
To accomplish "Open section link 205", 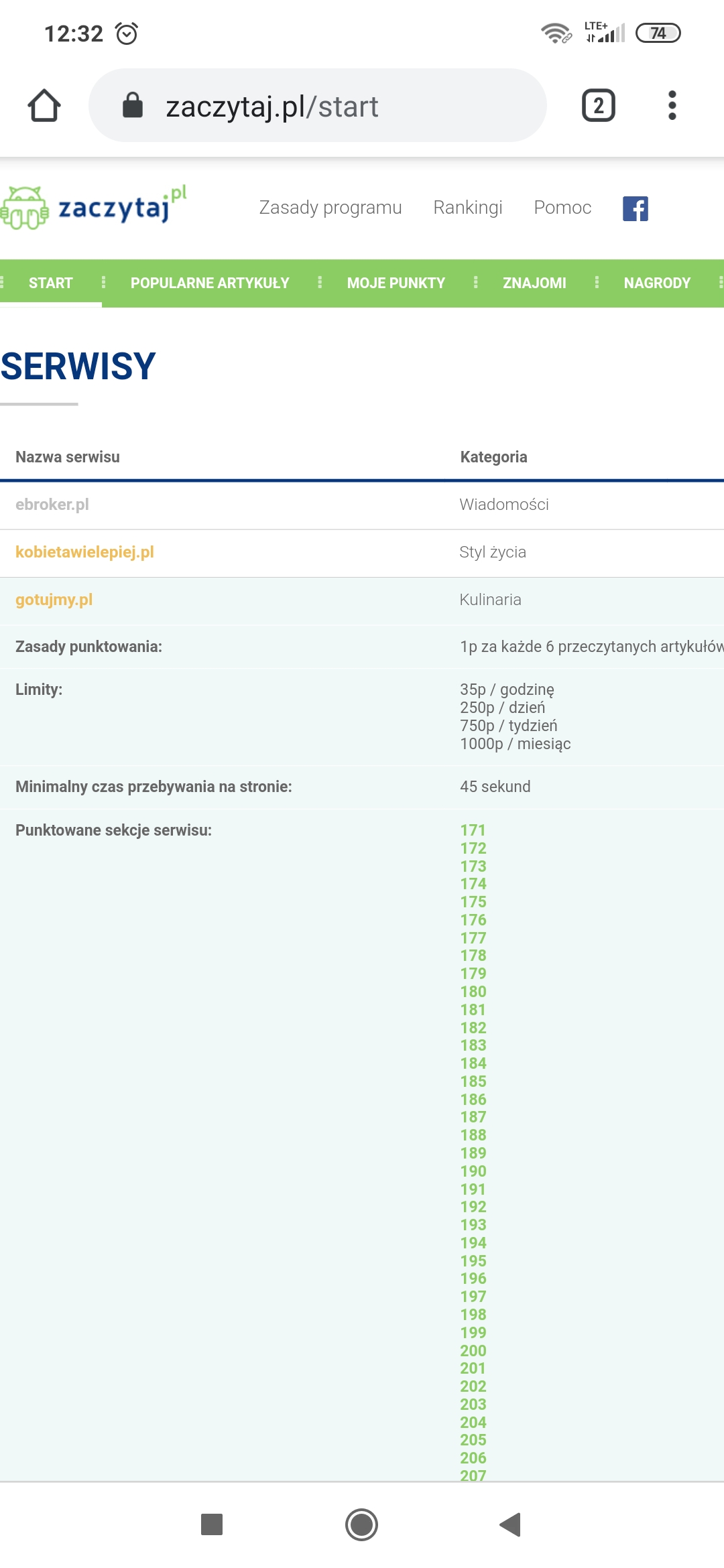I will coord(473,1440).
